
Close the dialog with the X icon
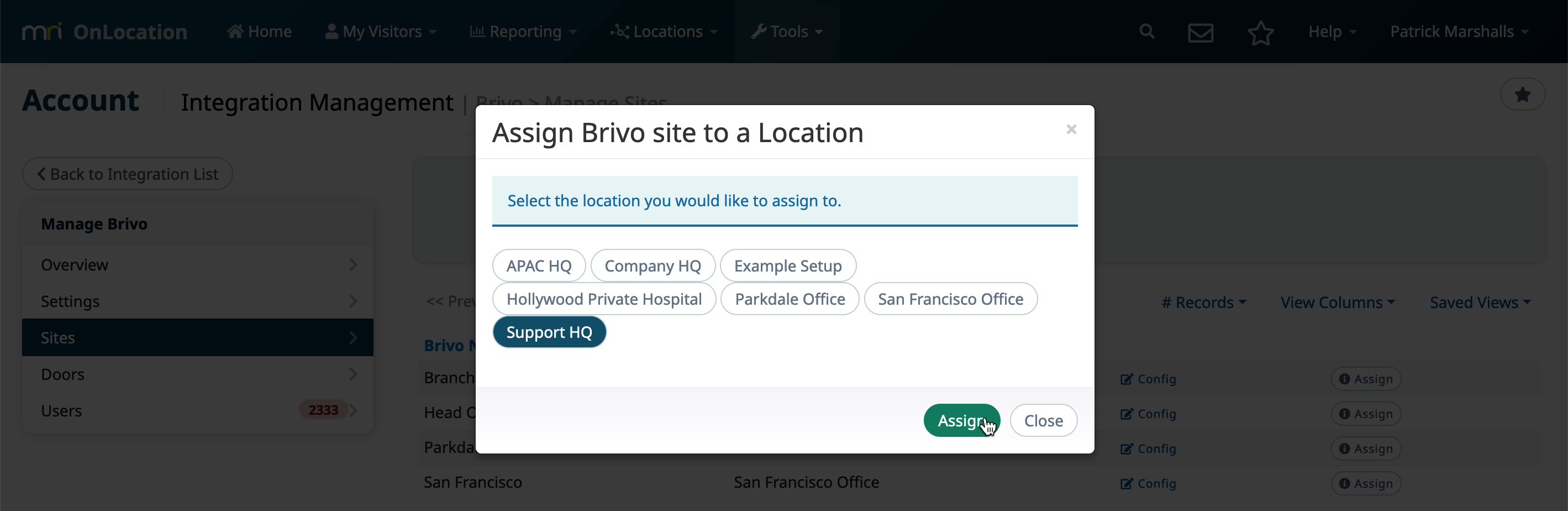point(1071,129)
